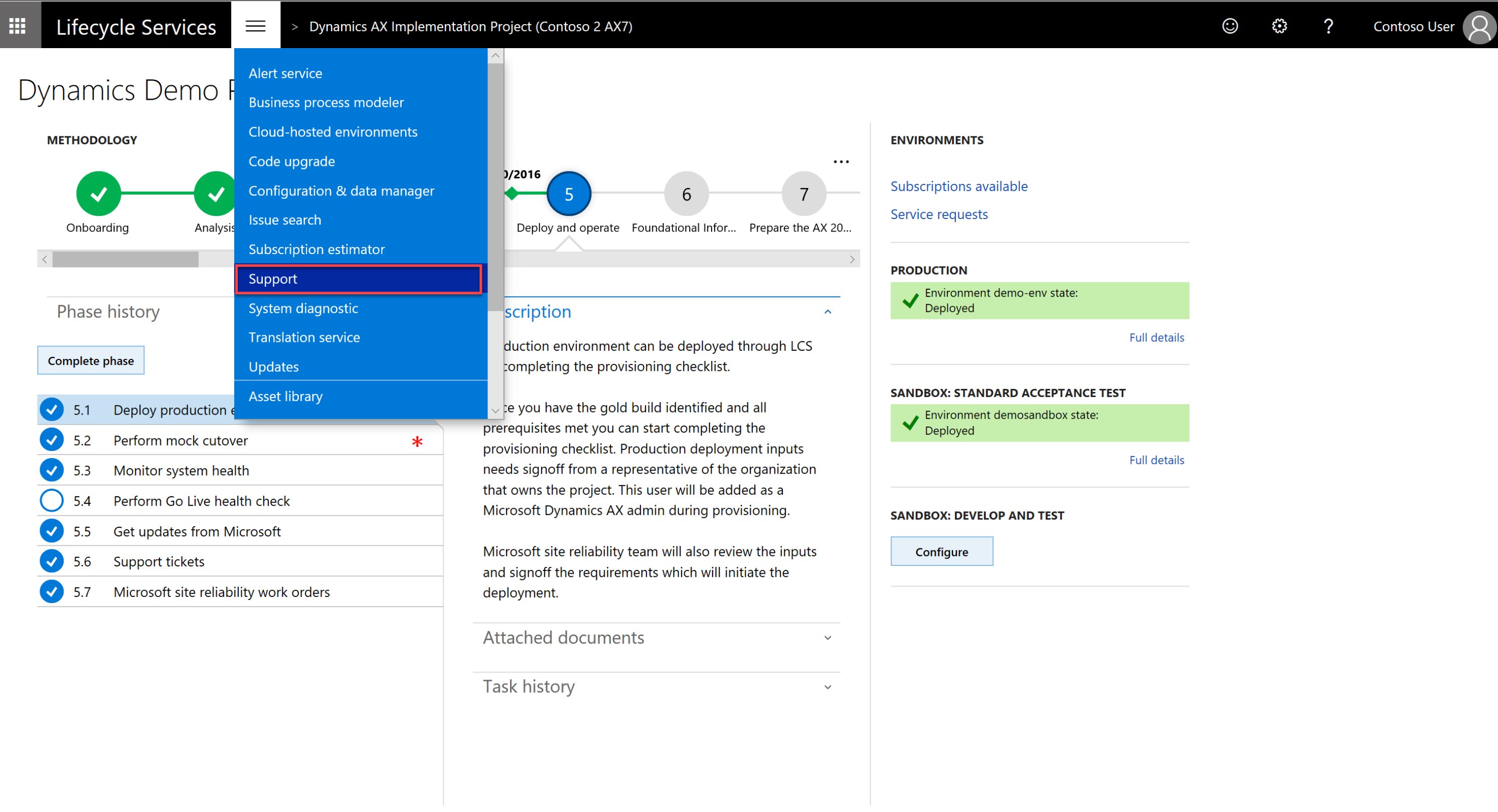This screenshot has width=1498, height=812.
Task: Select Issue search tool
Action: click(285, 220)
